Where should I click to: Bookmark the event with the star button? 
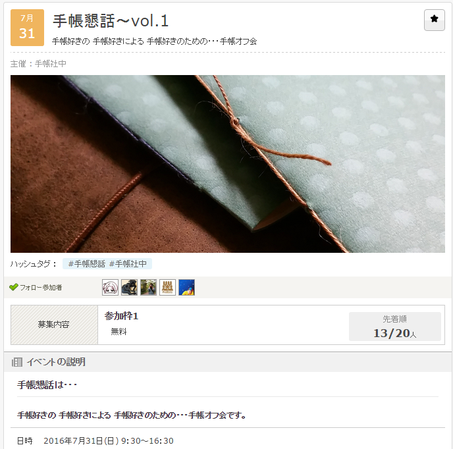434,20
